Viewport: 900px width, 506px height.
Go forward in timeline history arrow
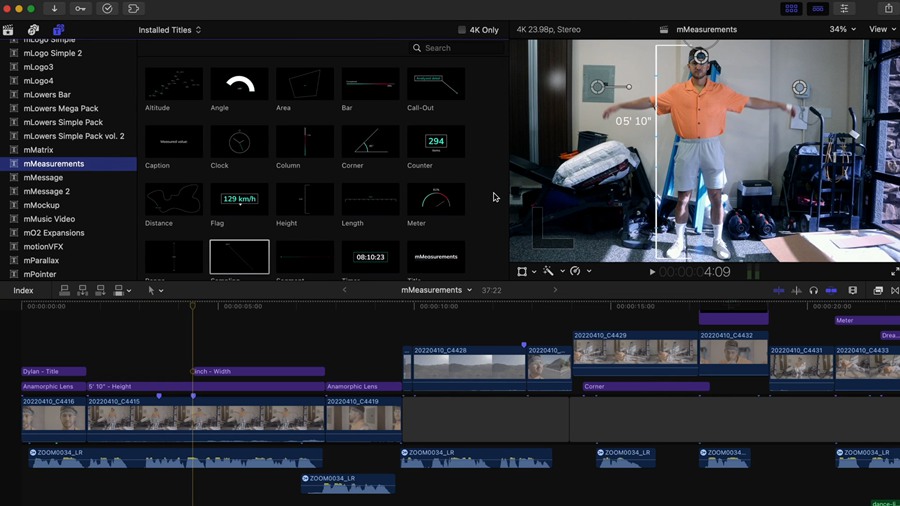tap(555, 290)
